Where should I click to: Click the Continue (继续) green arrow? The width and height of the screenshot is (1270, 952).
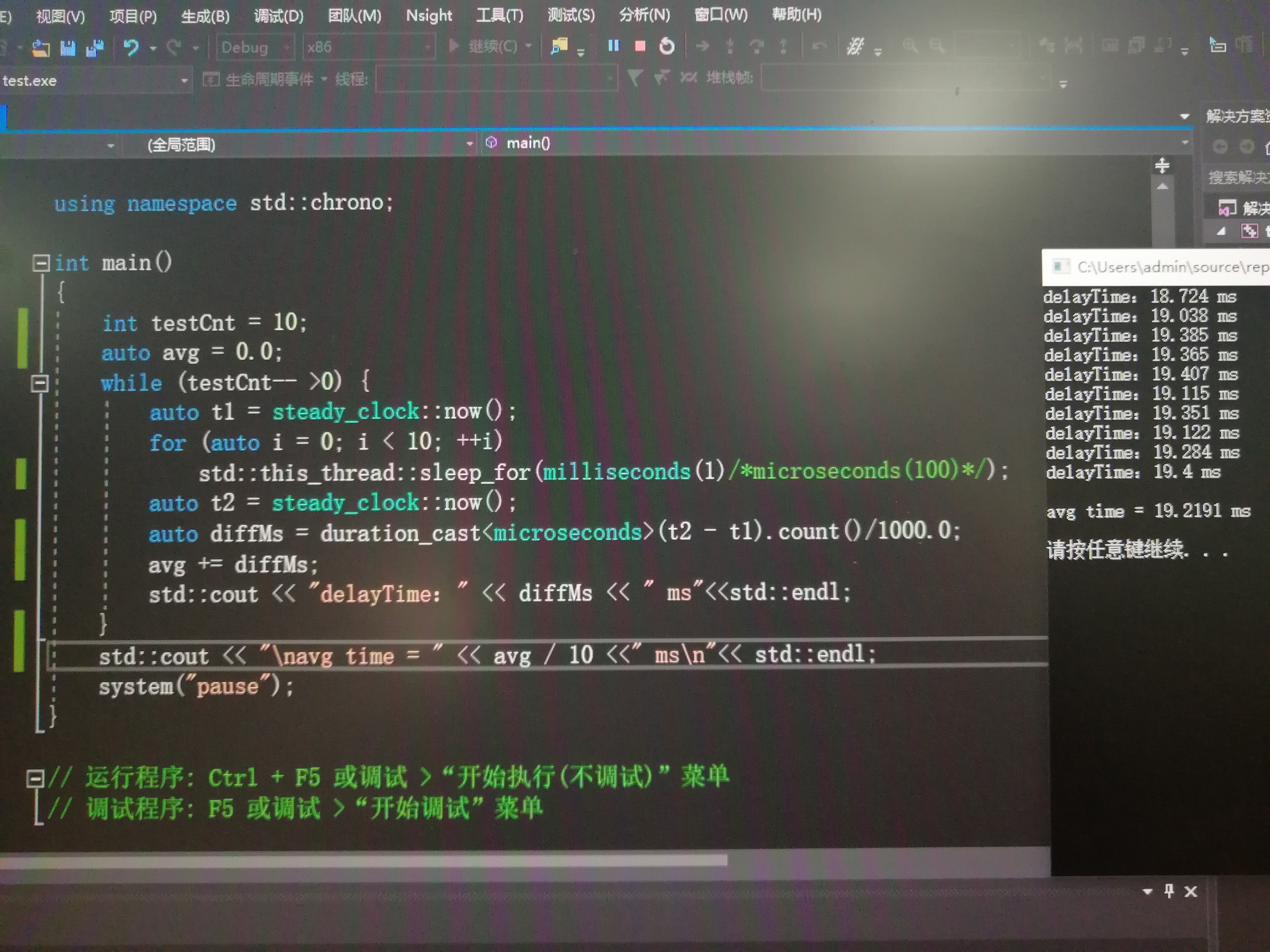tap(454, 46)
